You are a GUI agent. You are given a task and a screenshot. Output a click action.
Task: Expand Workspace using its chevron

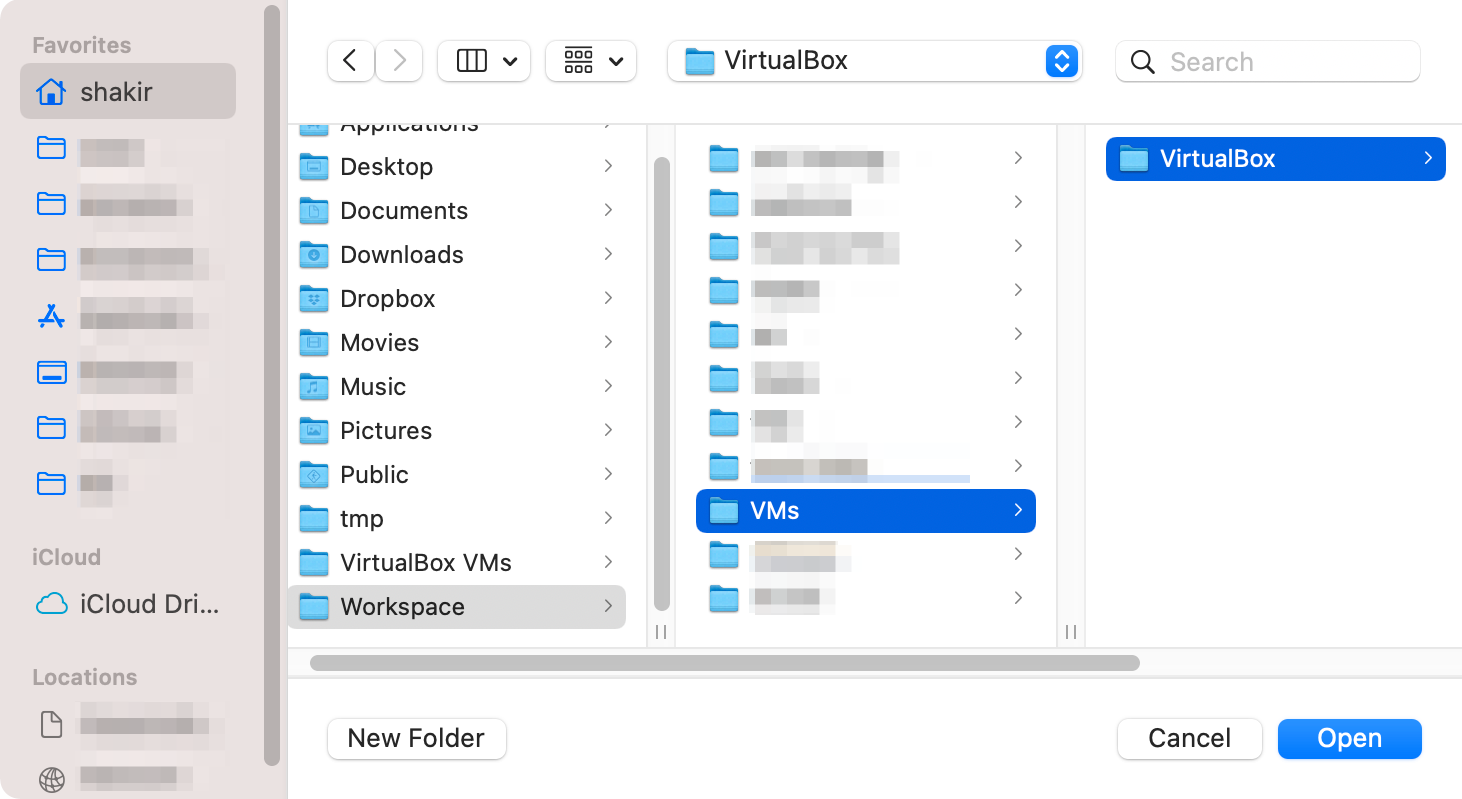pyautogui.click(x=608, y=606)
